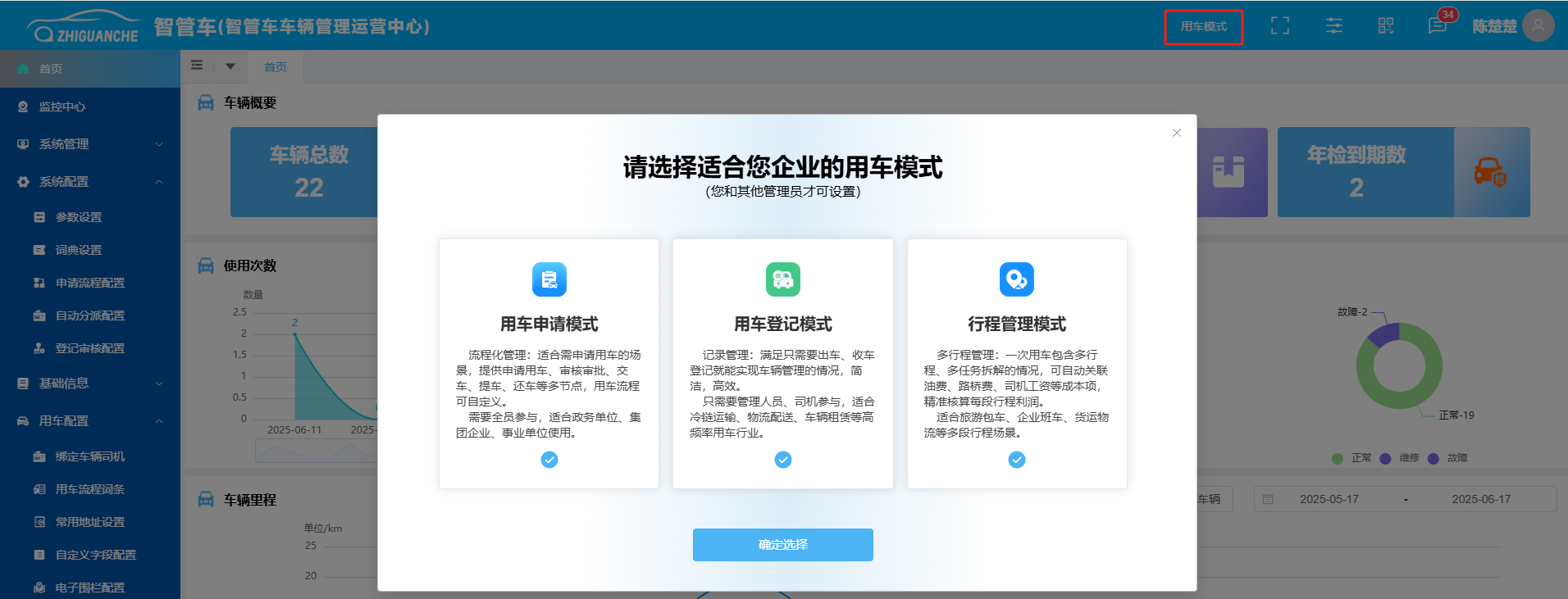Click the 确定选择 button
Viewport: 1568px width, 599px height.
782,545
